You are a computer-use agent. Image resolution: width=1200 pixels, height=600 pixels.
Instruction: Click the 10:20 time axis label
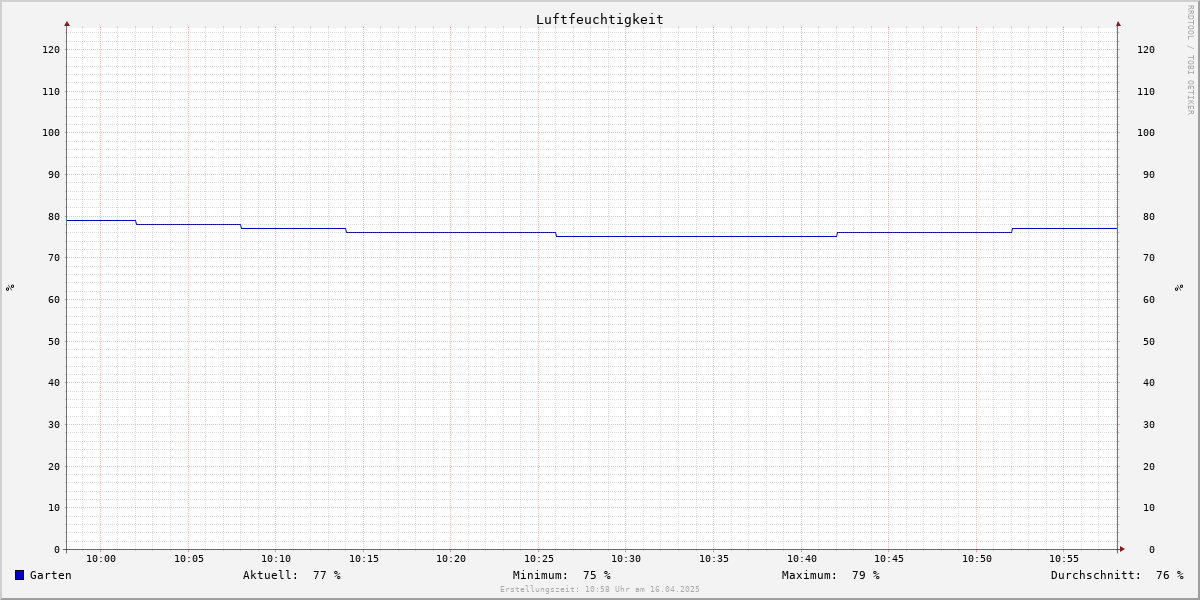point(451,559)
